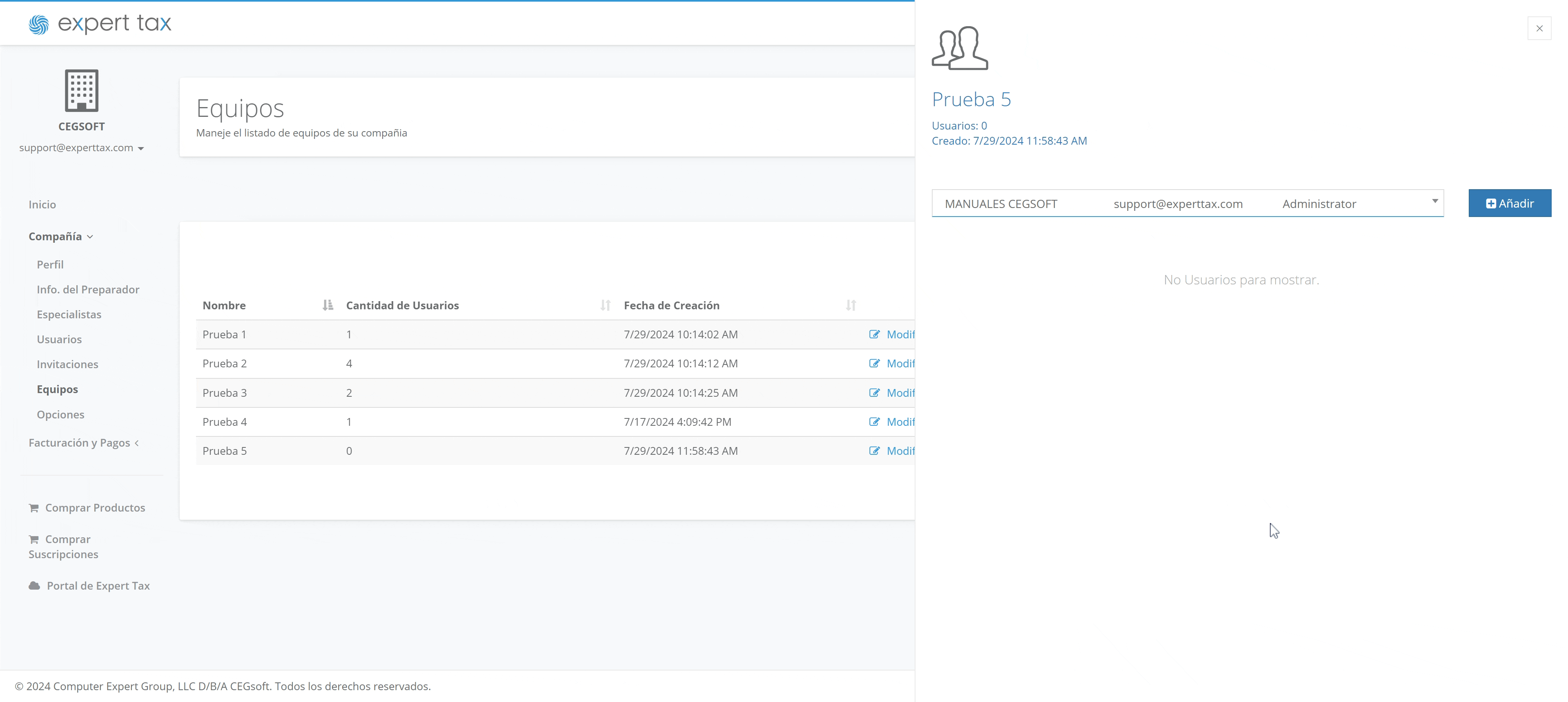Click Modificar link for Prueba 2

[x=901, y=364]
